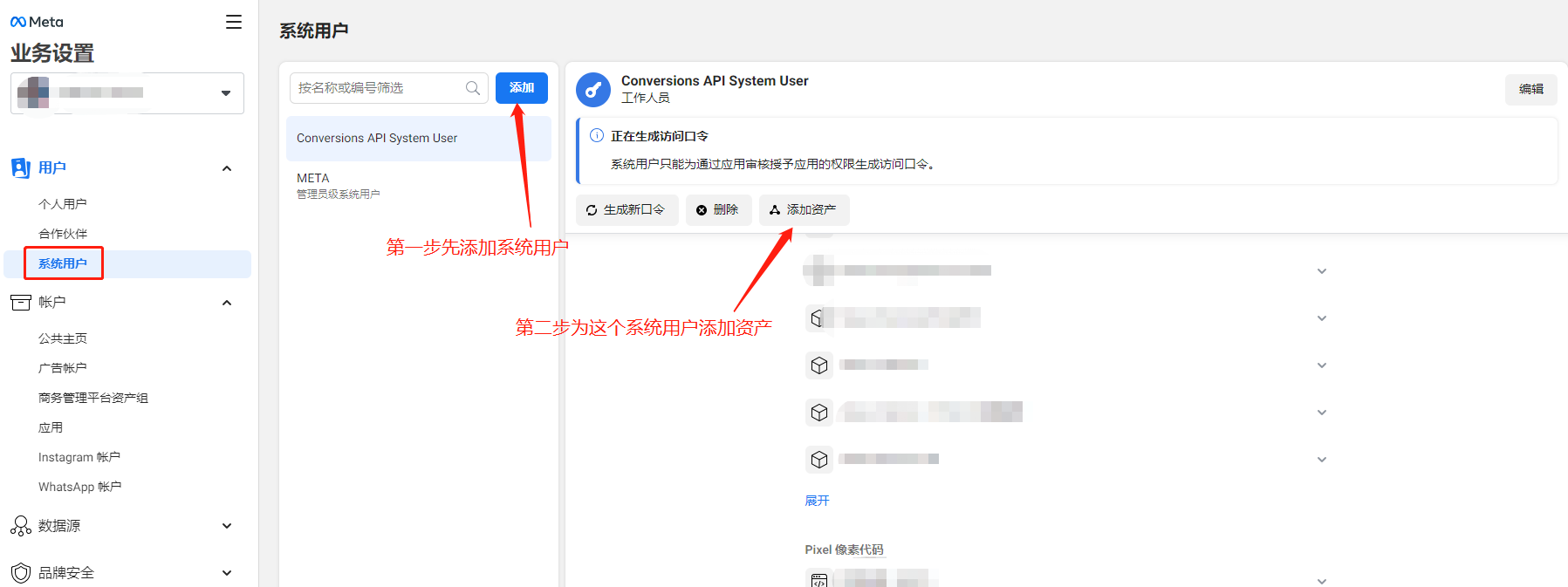This screenshot has height=587, width=1568.
Task: Select Conversions API System User in the user list
Action: (x=419, y=139)
